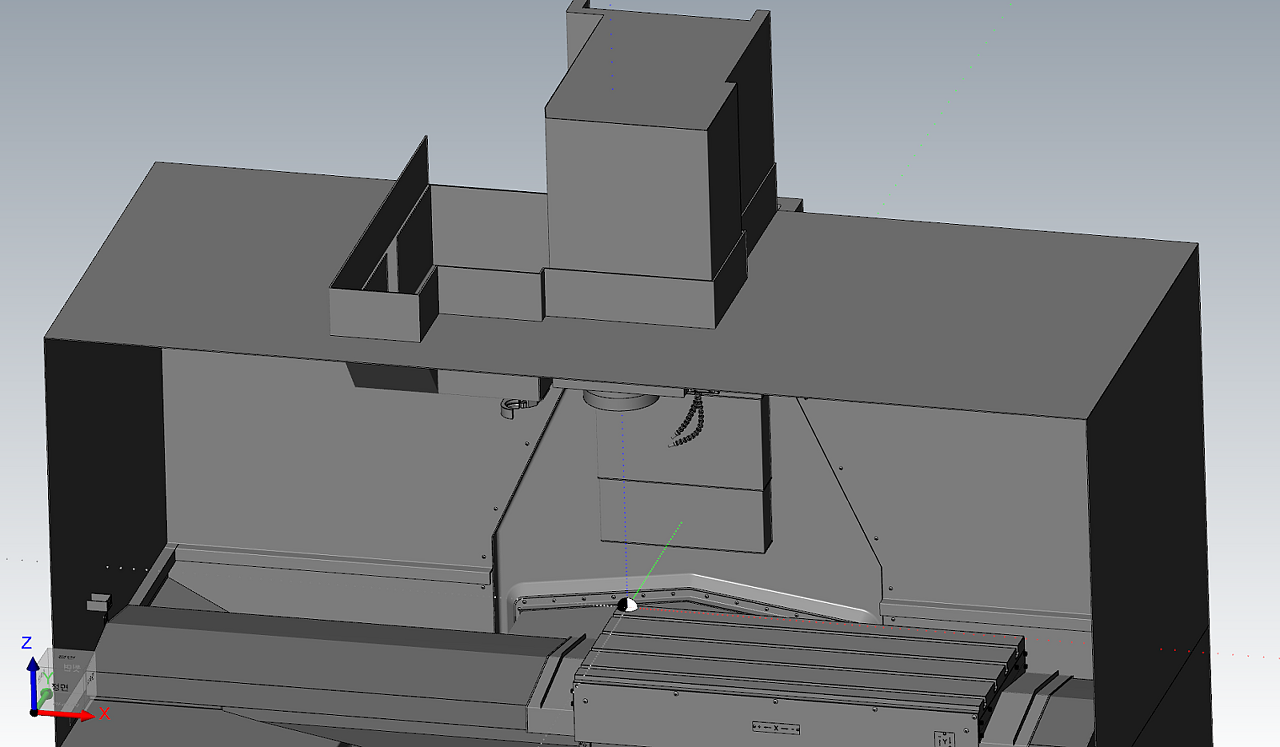Select the spindle head cover box above the table
Screen dimensions: 1280x747
pos(684,473)
